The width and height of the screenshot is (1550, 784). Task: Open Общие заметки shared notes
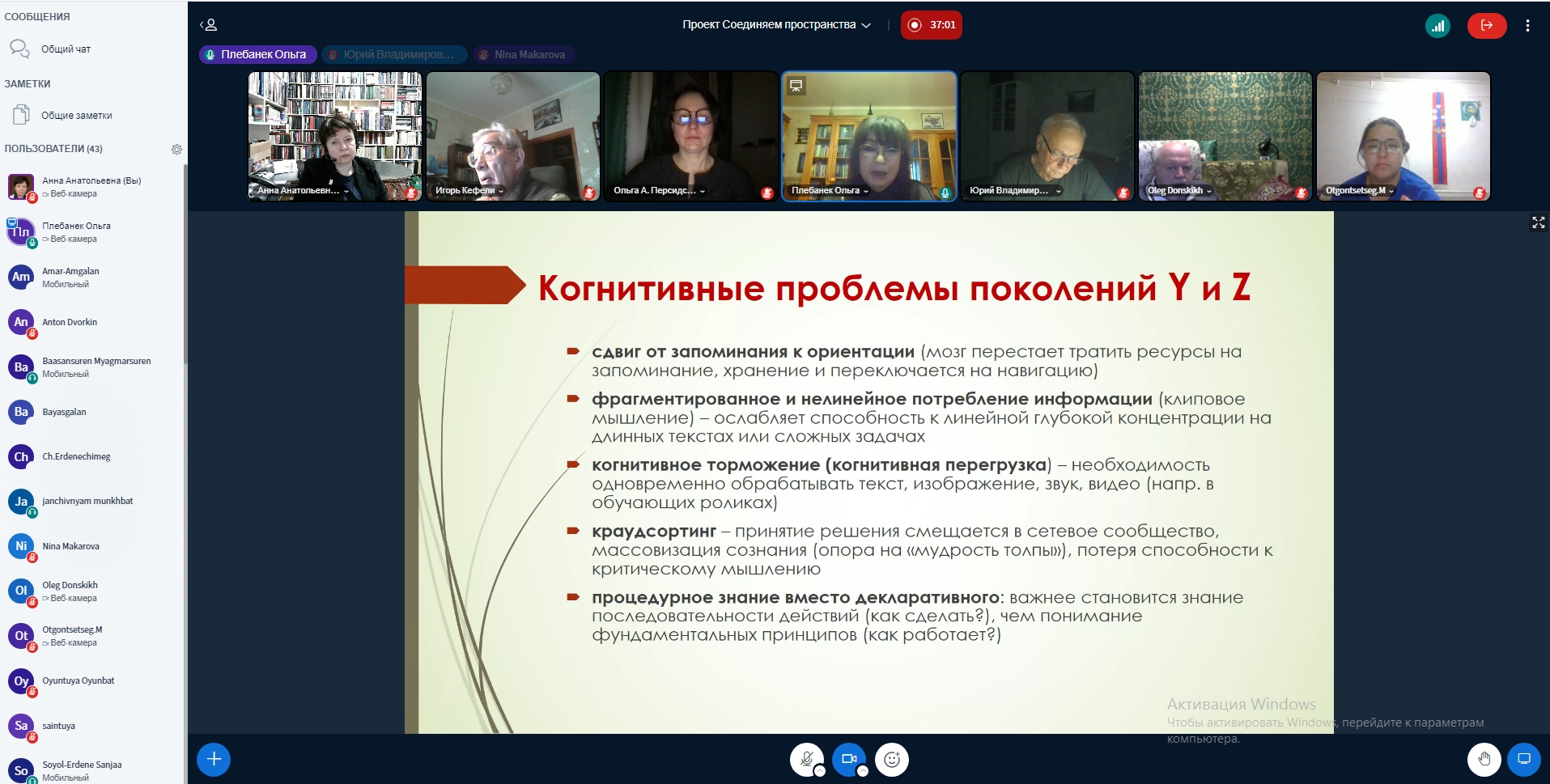pos(76,116)
